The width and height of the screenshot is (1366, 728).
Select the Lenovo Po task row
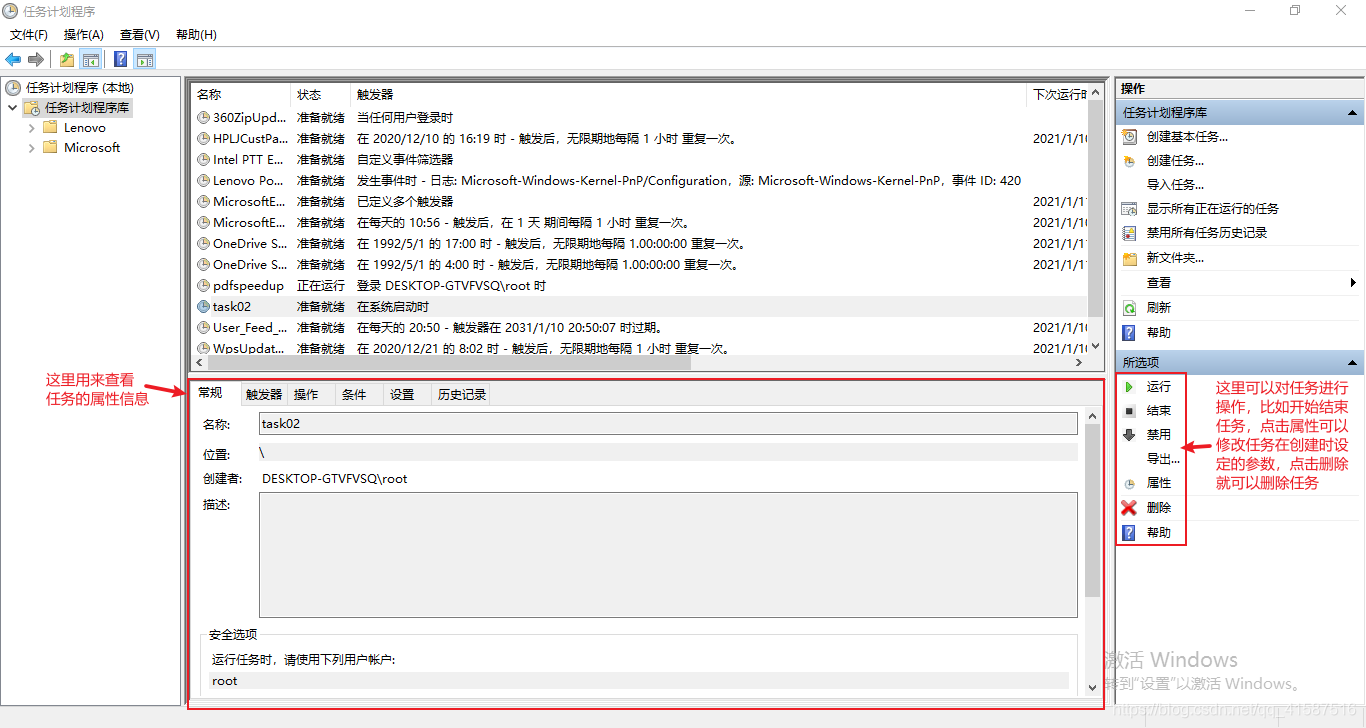point(639,181)
